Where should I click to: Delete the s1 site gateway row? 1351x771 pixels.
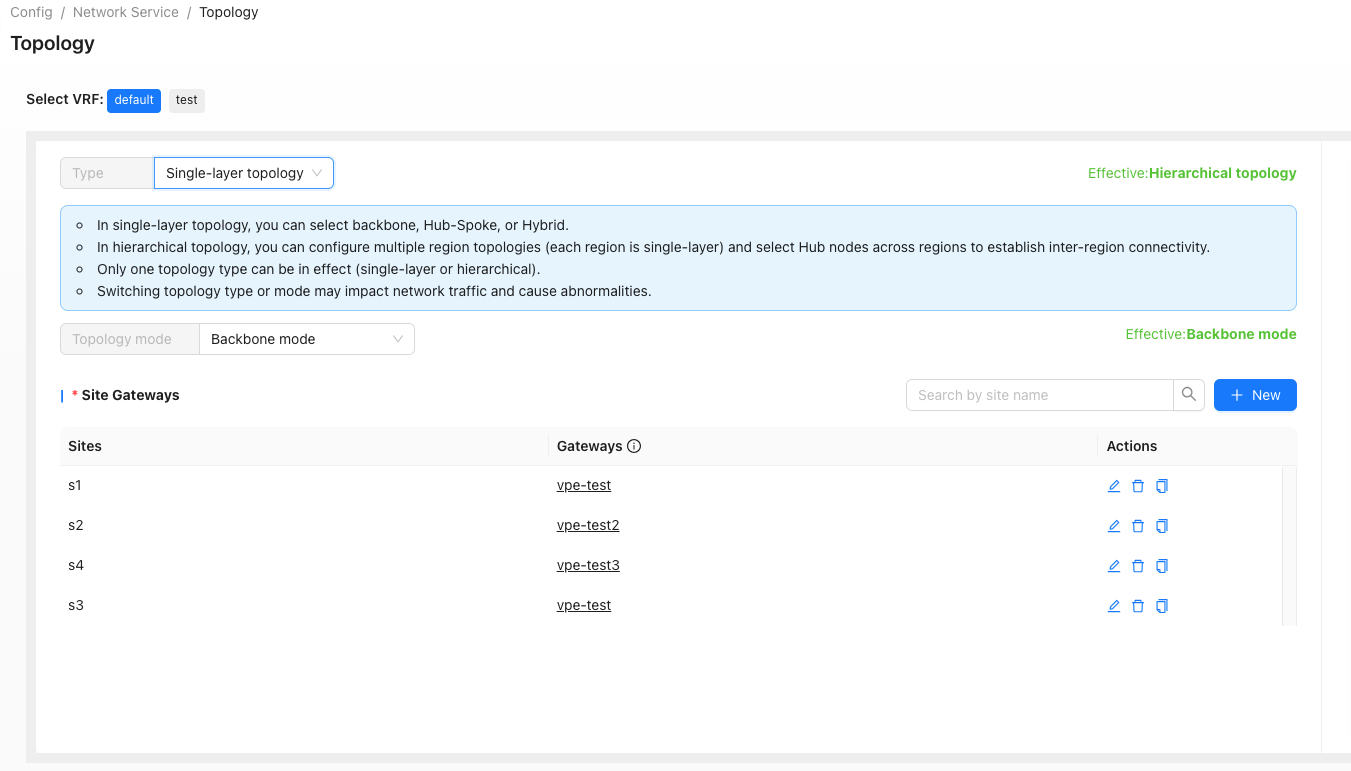pos(1138,486)
